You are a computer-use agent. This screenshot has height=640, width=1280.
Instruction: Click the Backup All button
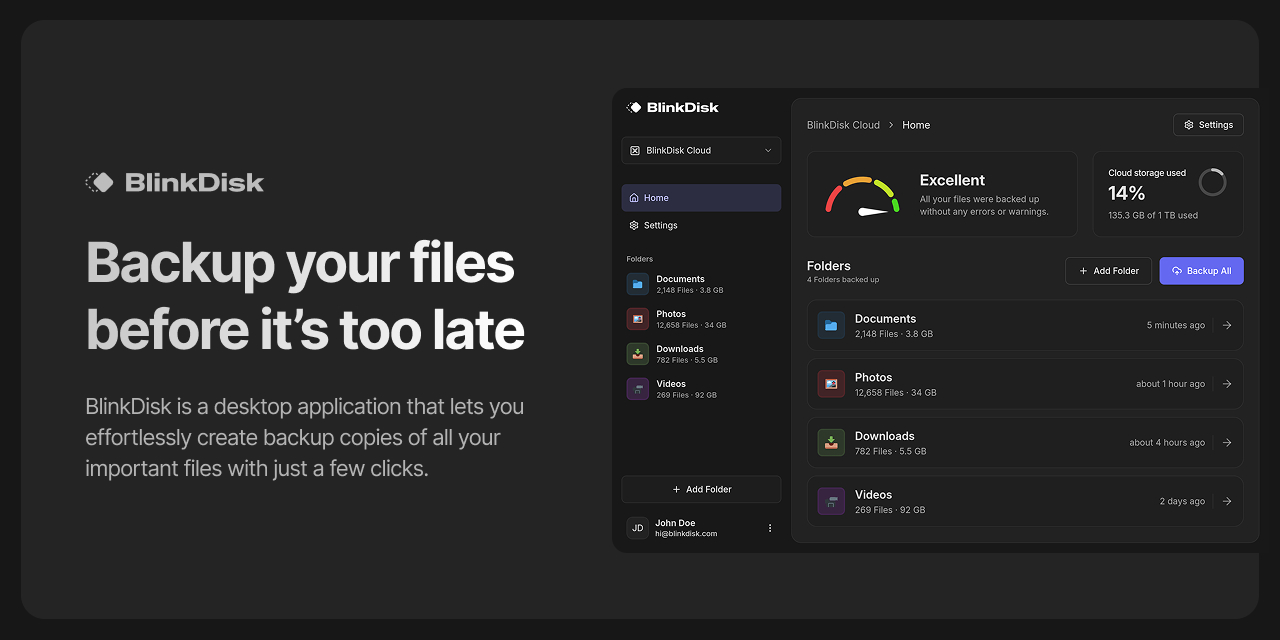[x=1201, y=271]
